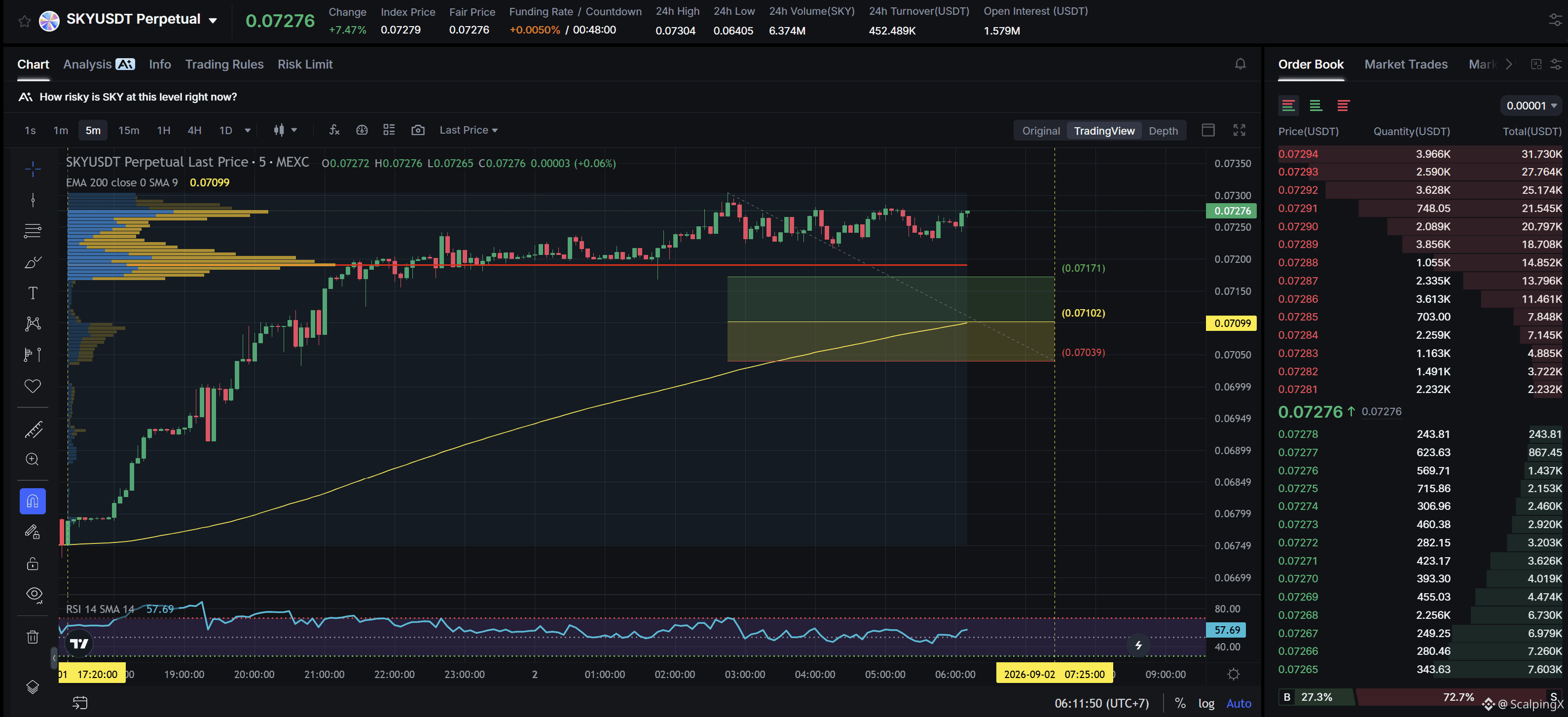Click the 0.07294 ask price row

click(1420, 154)
